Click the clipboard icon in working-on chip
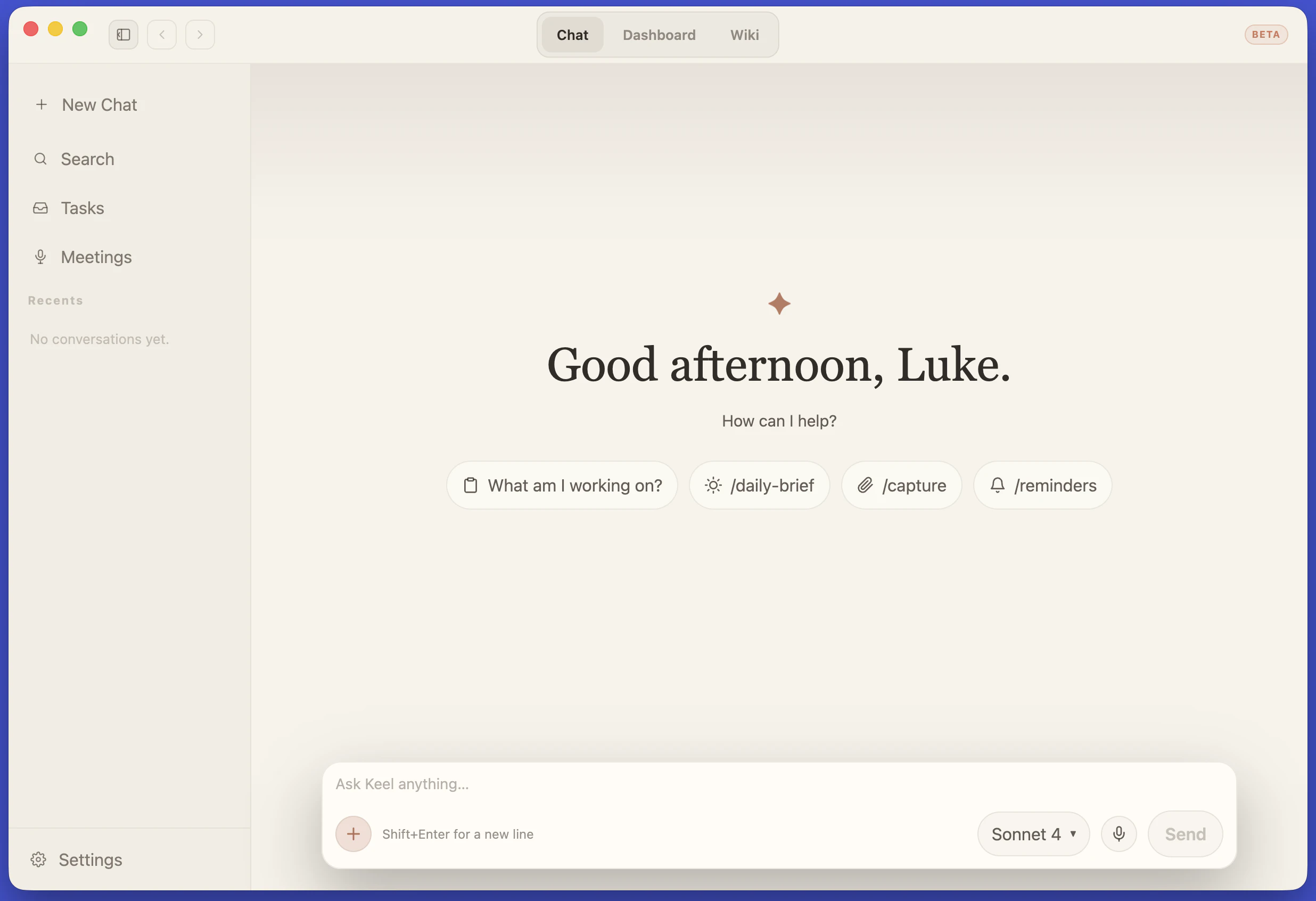Image resolution: width=1316 pixels, height=901 pixels. coord(471,485)
